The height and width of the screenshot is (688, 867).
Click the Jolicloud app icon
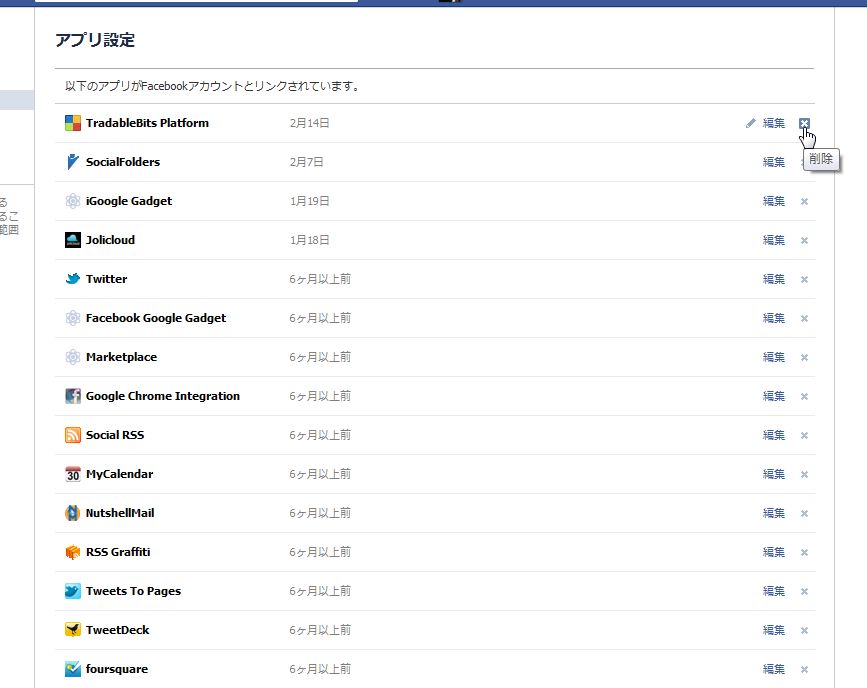tap(72, 240)
